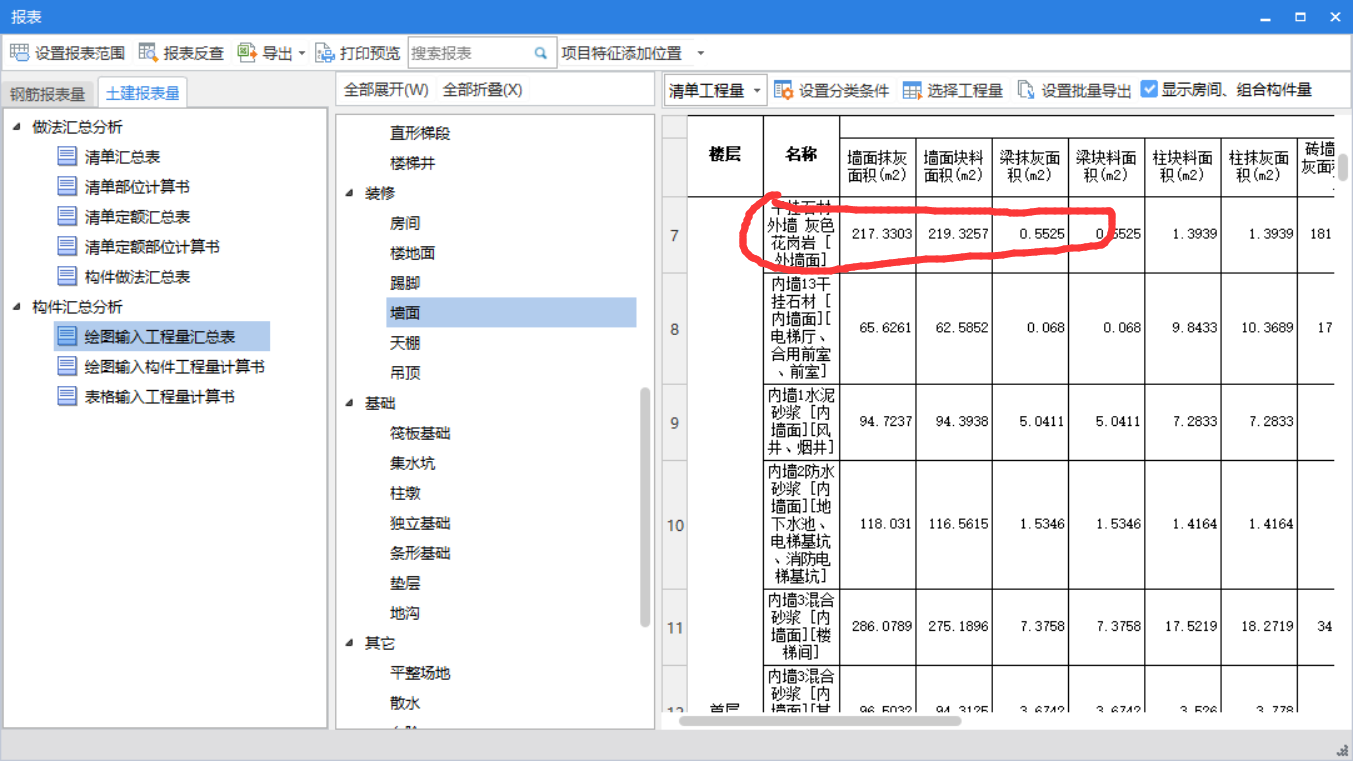Click report icon beside 绘图输入构件工程量计算书

tap(67, 366)
